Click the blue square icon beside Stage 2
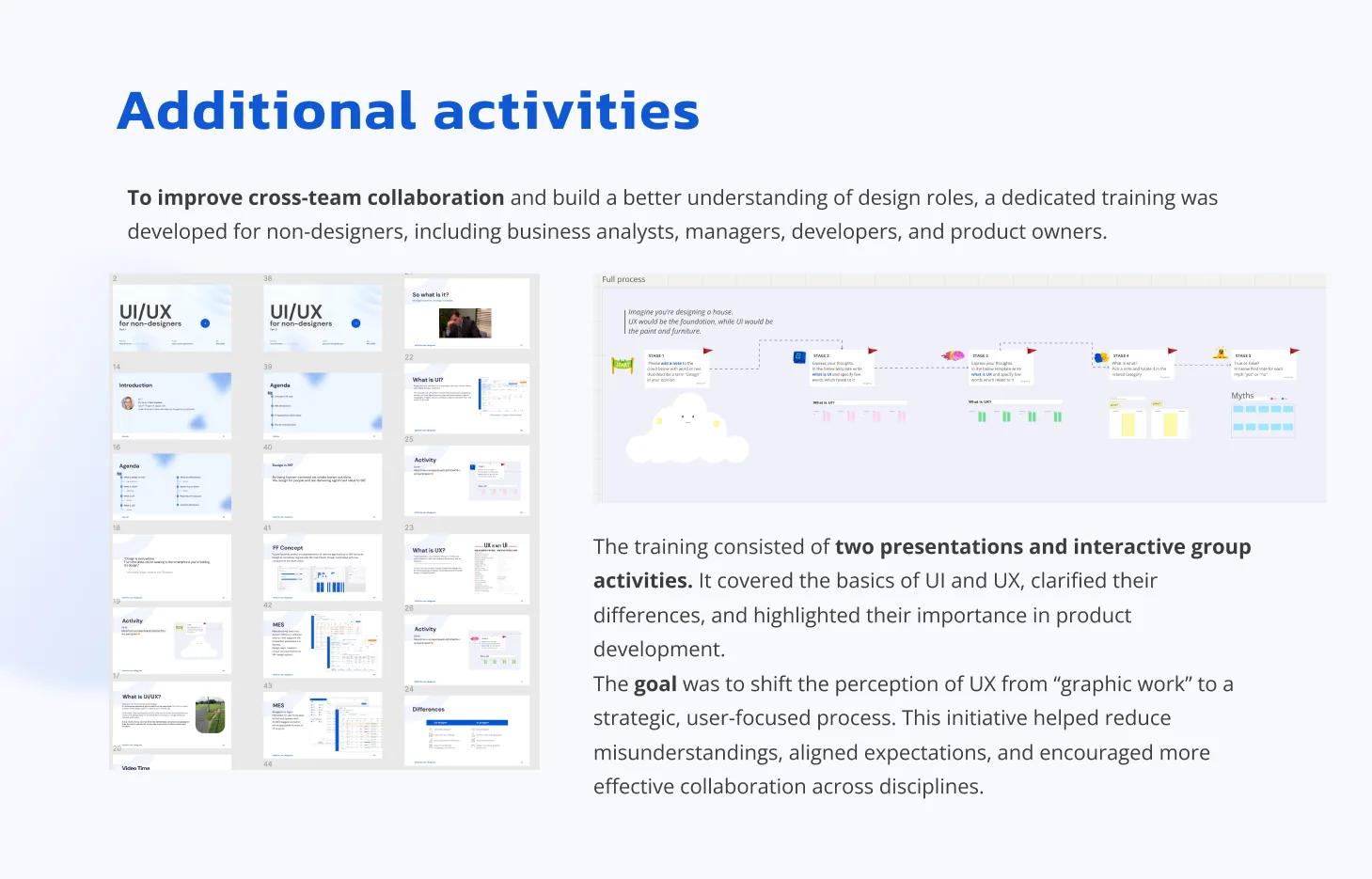The height and width of the screenshot is (879, 1372). click(x=799, y=357)
